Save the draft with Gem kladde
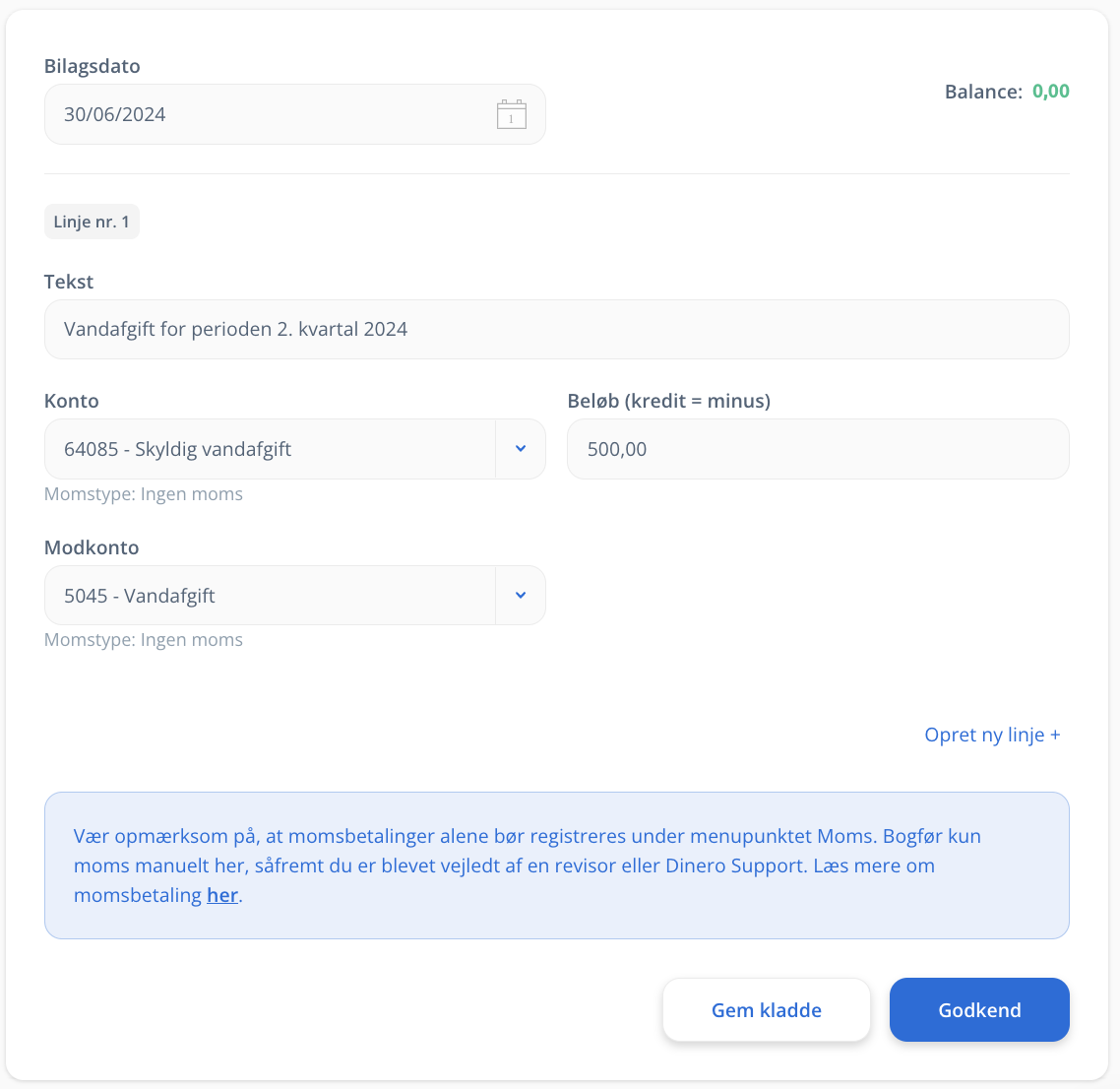 pyautogui.click(x=767, y=1009)
